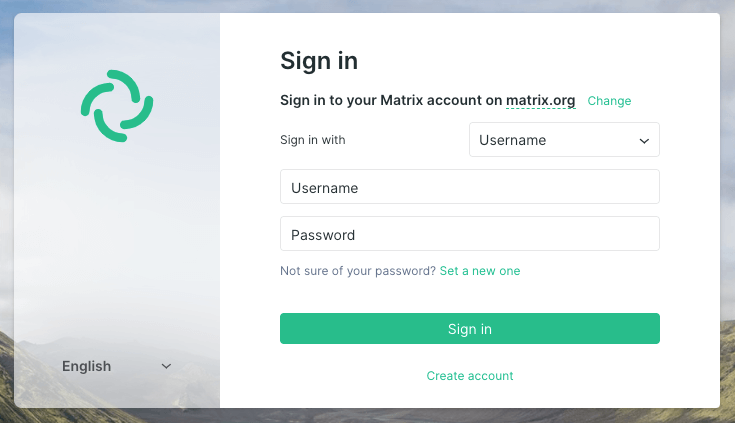Click the green Element logo
735x423 pixels.
[x=117, y=106]
